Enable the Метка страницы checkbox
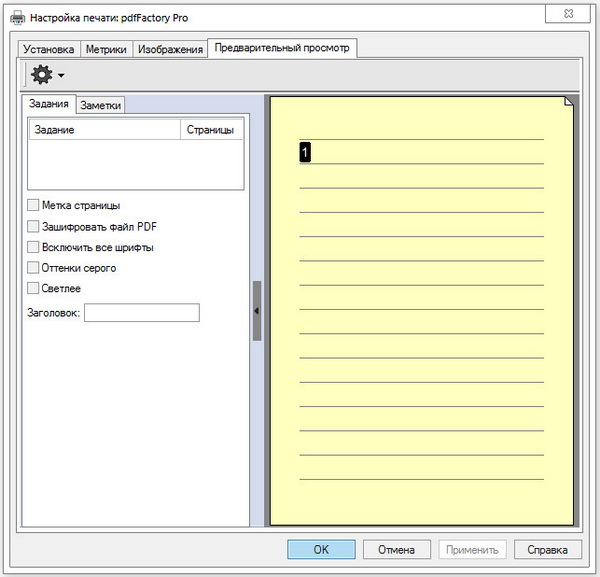600x577 pixels. pos(34,205)
